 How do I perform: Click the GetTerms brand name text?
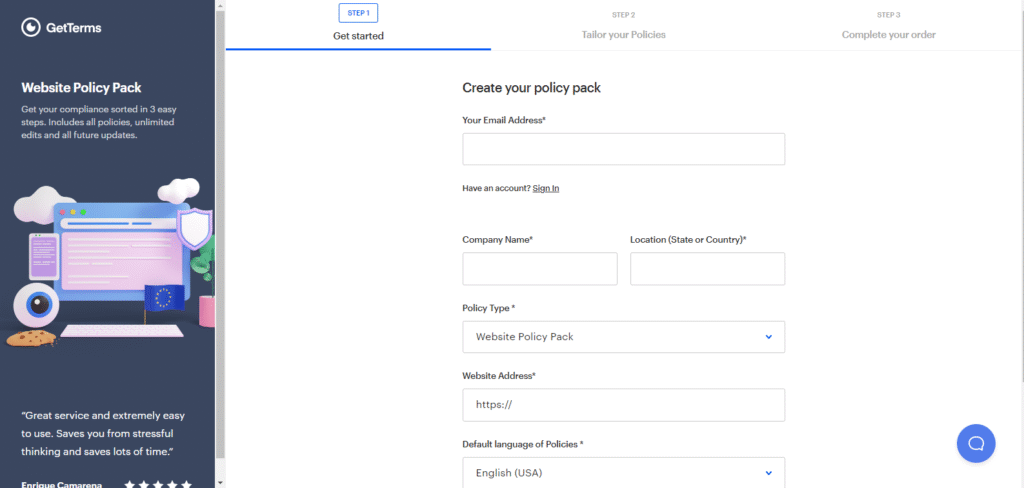(x=73, y=28)
